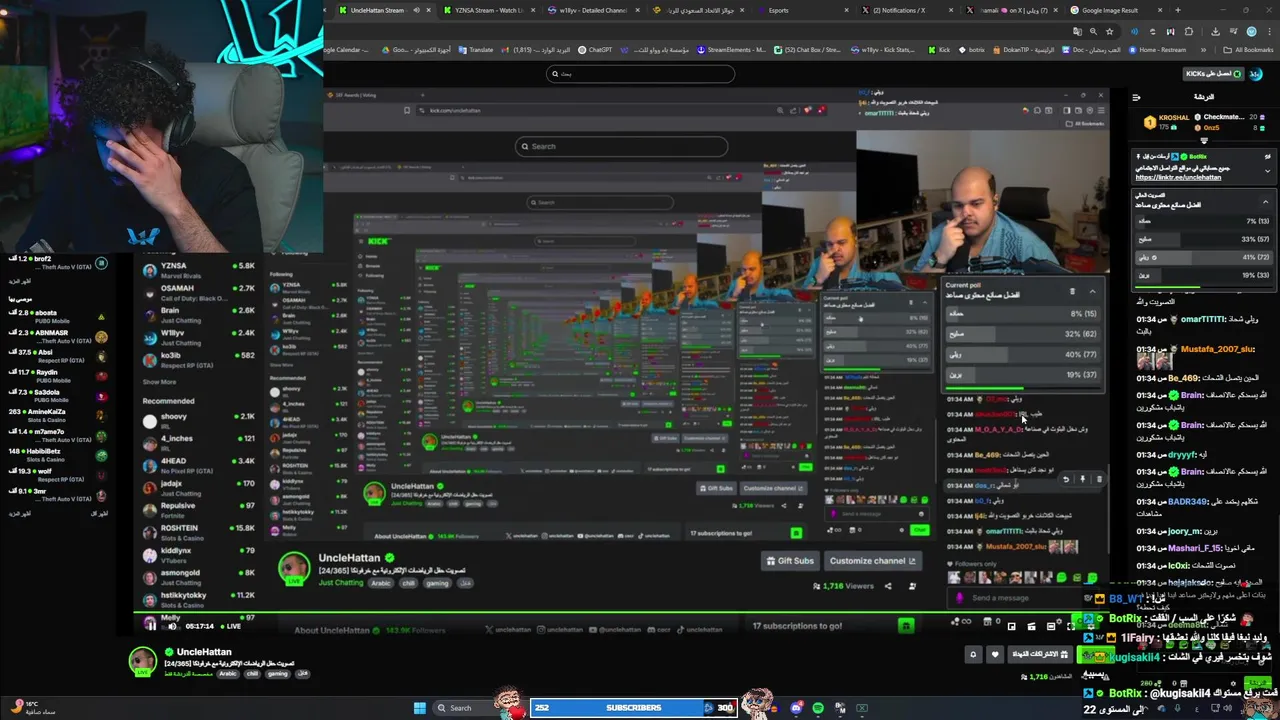Open the brof2 channel in left list
The width and height of the screenshot is (1280, 720).
point(56,263)
